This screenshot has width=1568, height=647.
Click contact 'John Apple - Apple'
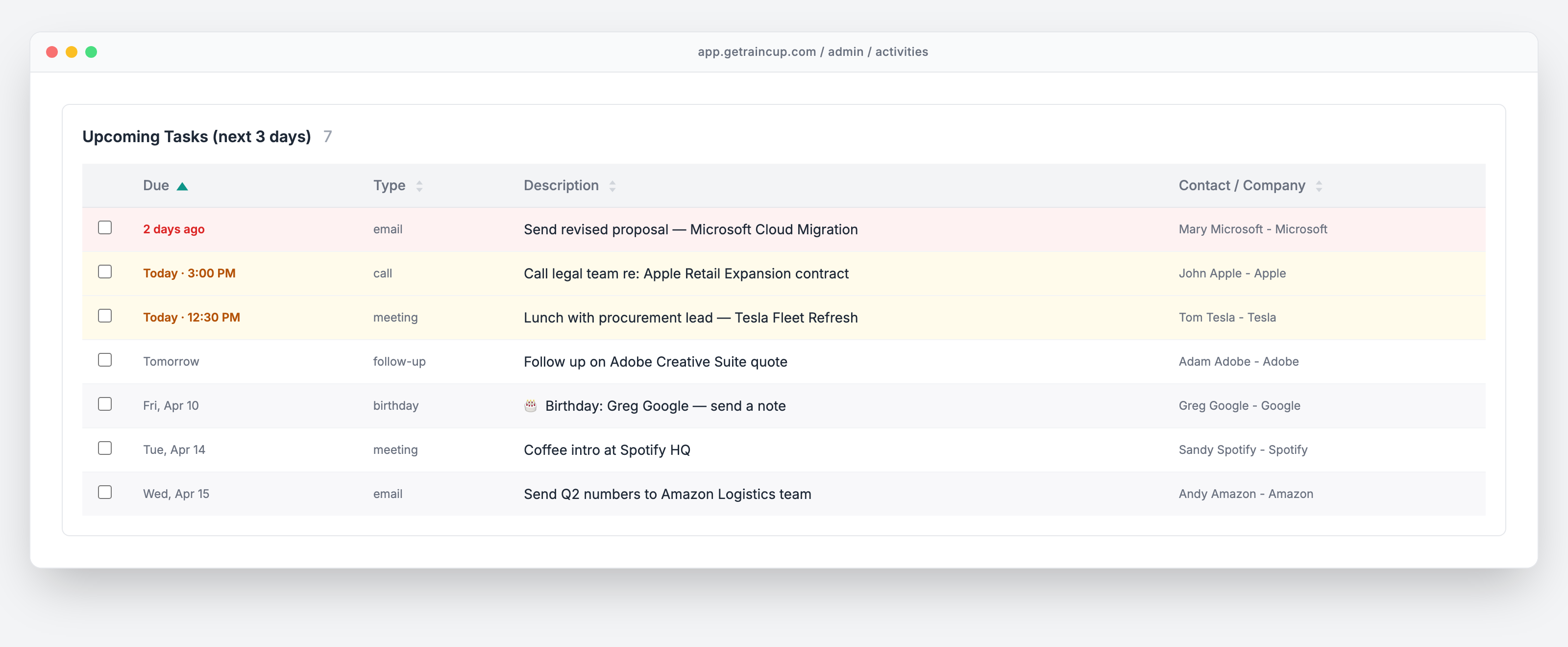1232,274
